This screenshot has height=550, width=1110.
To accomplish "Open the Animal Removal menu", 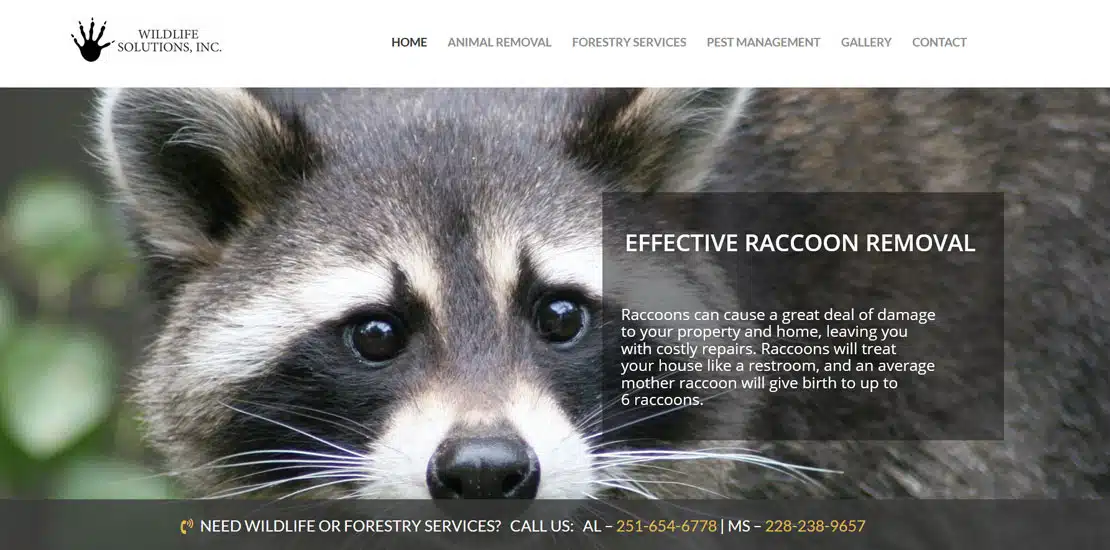I will coord(499,42).
